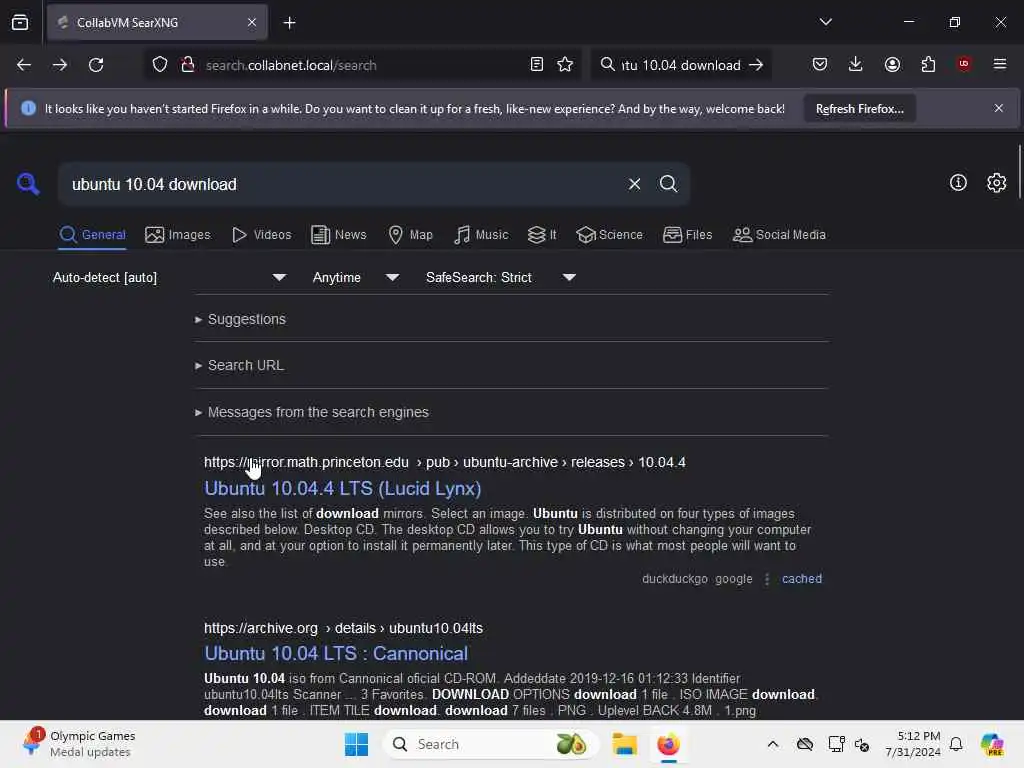
Task: Switch to the Files category
Action: coord(687,235)
